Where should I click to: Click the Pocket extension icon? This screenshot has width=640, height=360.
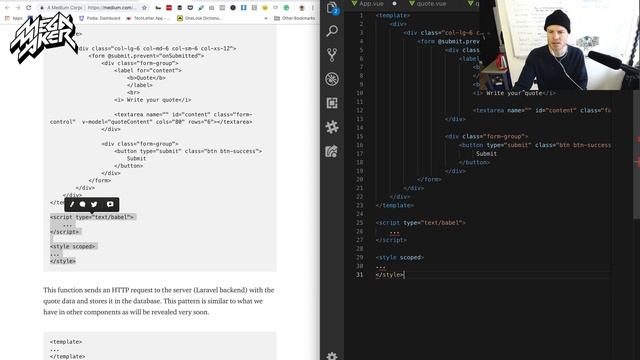190,8
